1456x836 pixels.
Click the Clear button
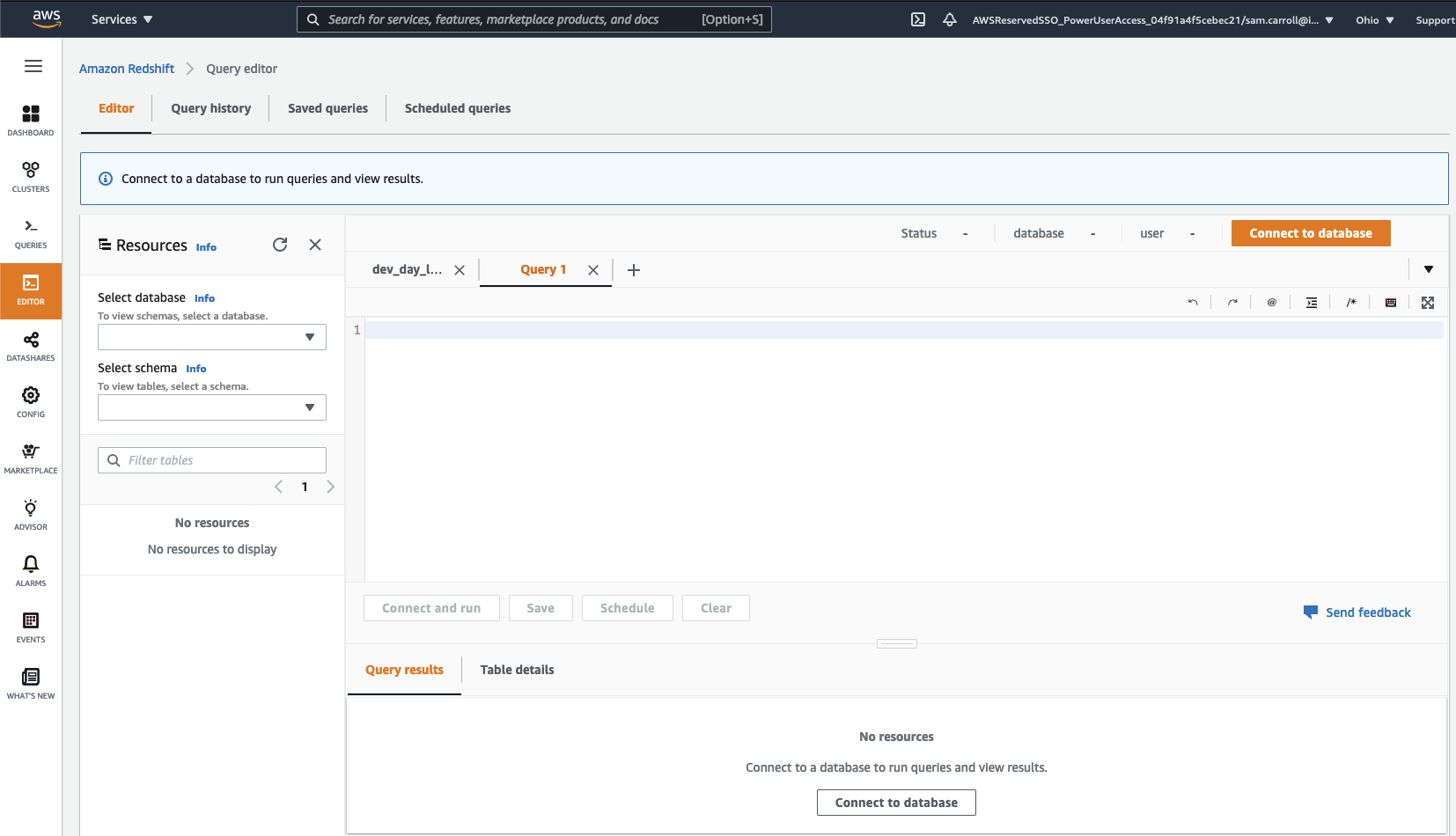point(716,608)
